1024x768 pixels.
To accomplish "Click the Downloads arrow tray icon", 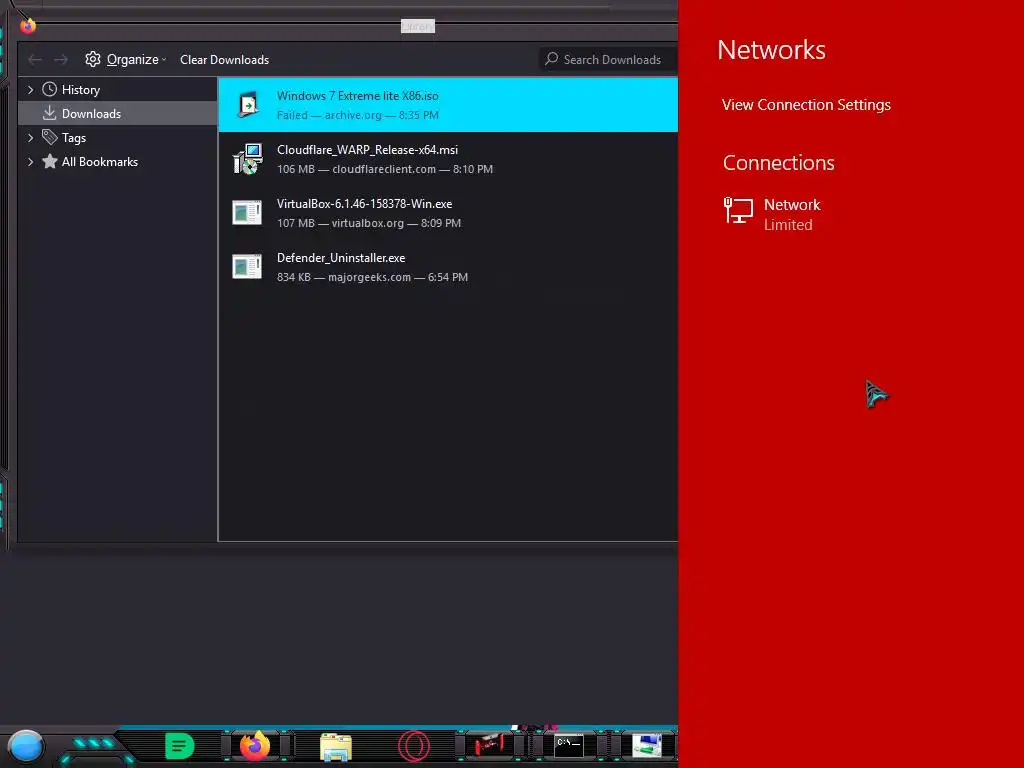I will coord(50,113).
